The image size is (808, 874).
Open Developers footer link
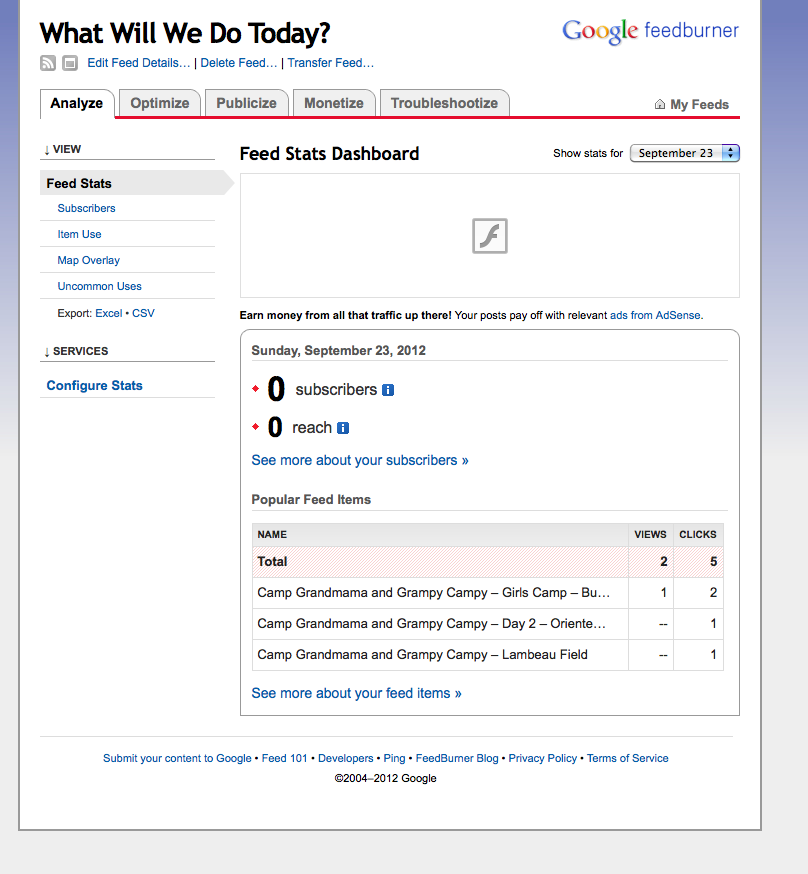(x=345, y=759)
